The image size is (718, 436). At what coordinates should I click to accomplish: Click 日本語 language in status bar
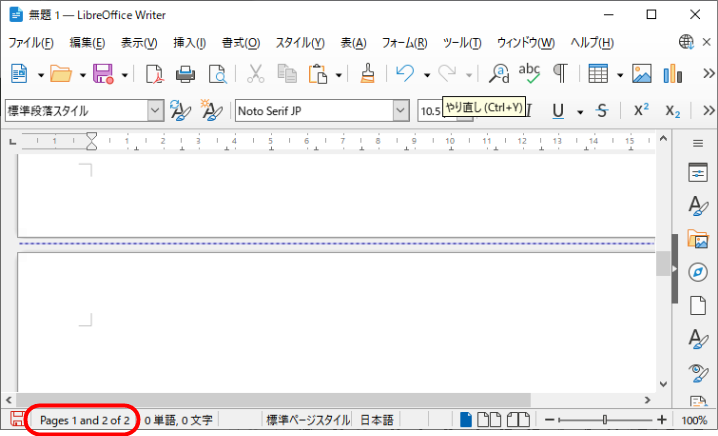(377, 420)
